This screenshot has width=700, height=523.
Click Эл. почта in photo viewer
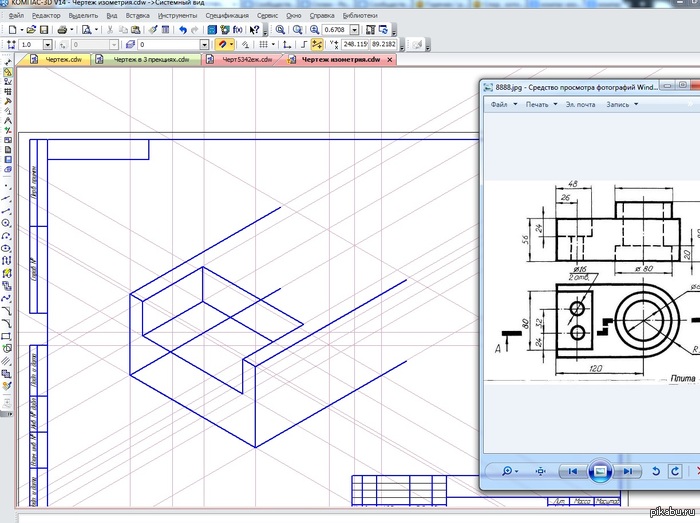(x=580, y=104)
